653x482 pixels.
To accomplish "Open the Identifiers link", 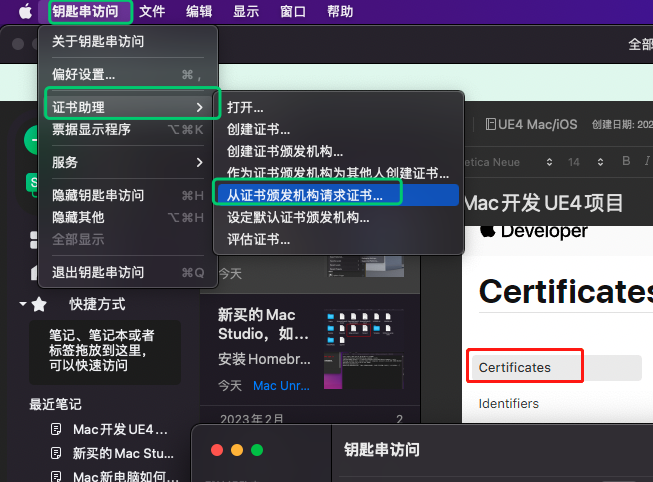I will point(508,403).
